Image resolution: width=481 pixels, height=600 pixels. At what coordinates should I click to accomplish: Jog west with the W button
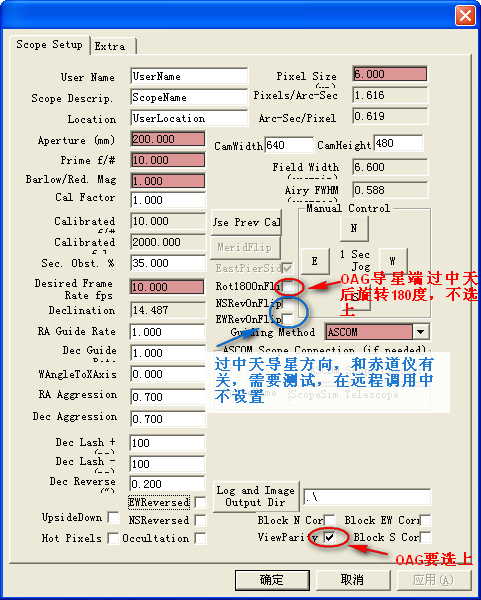pos(393,261)
